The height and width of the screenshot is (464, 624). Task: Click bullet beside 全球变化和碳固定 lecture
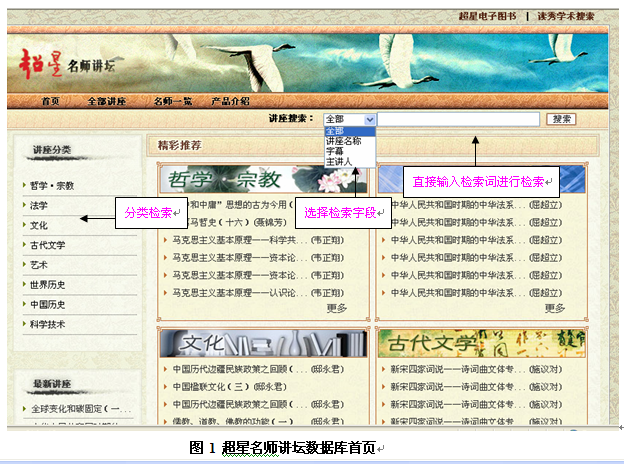click(x=24, y=408)
